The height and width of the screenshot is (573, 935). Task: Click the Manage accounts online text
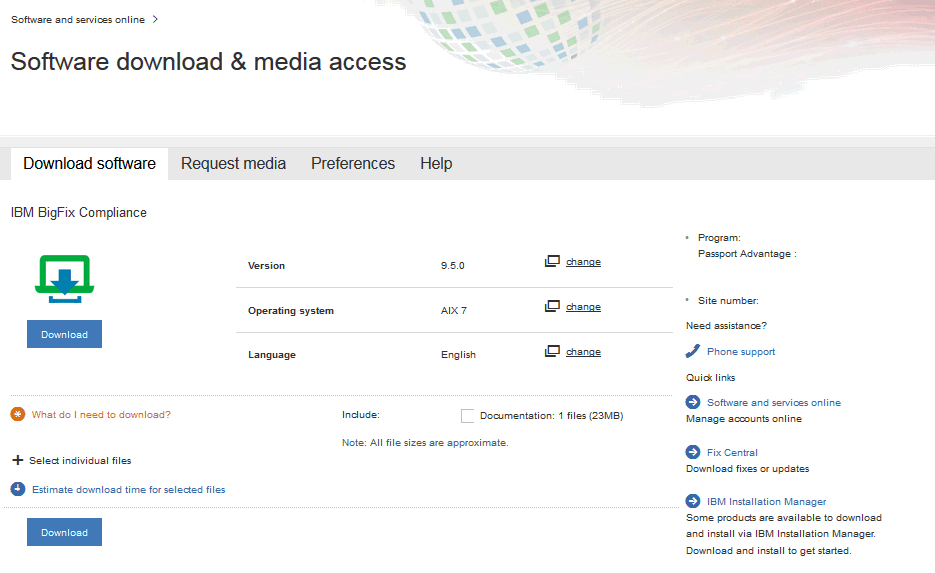744,419
